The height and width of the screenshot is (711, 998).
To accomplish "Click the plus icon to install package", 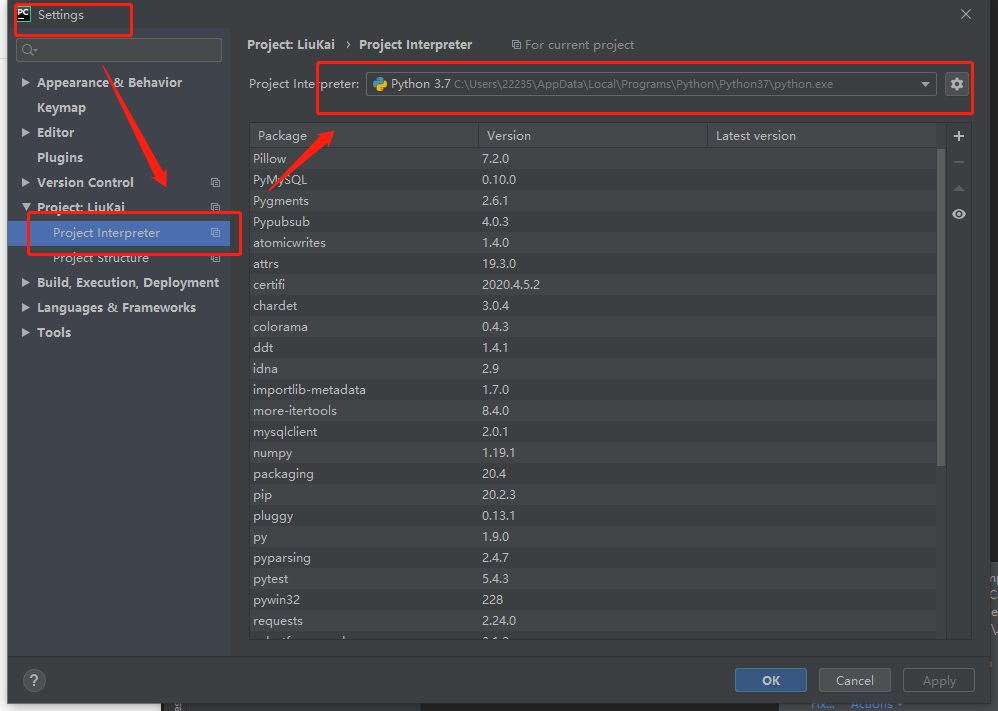I will [x=959, y=136].
